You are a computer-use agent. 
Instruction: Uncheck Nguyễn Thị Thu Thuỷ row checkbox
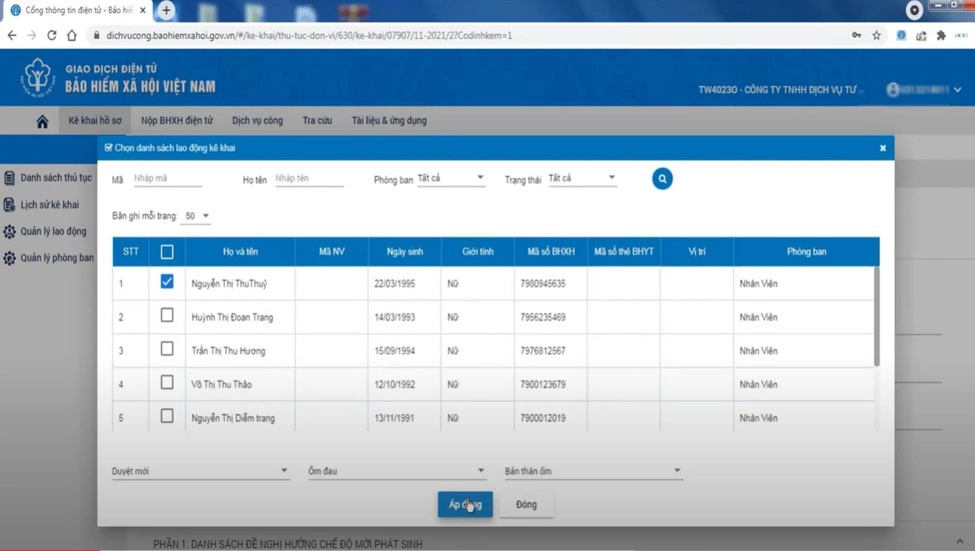[167, 283]
